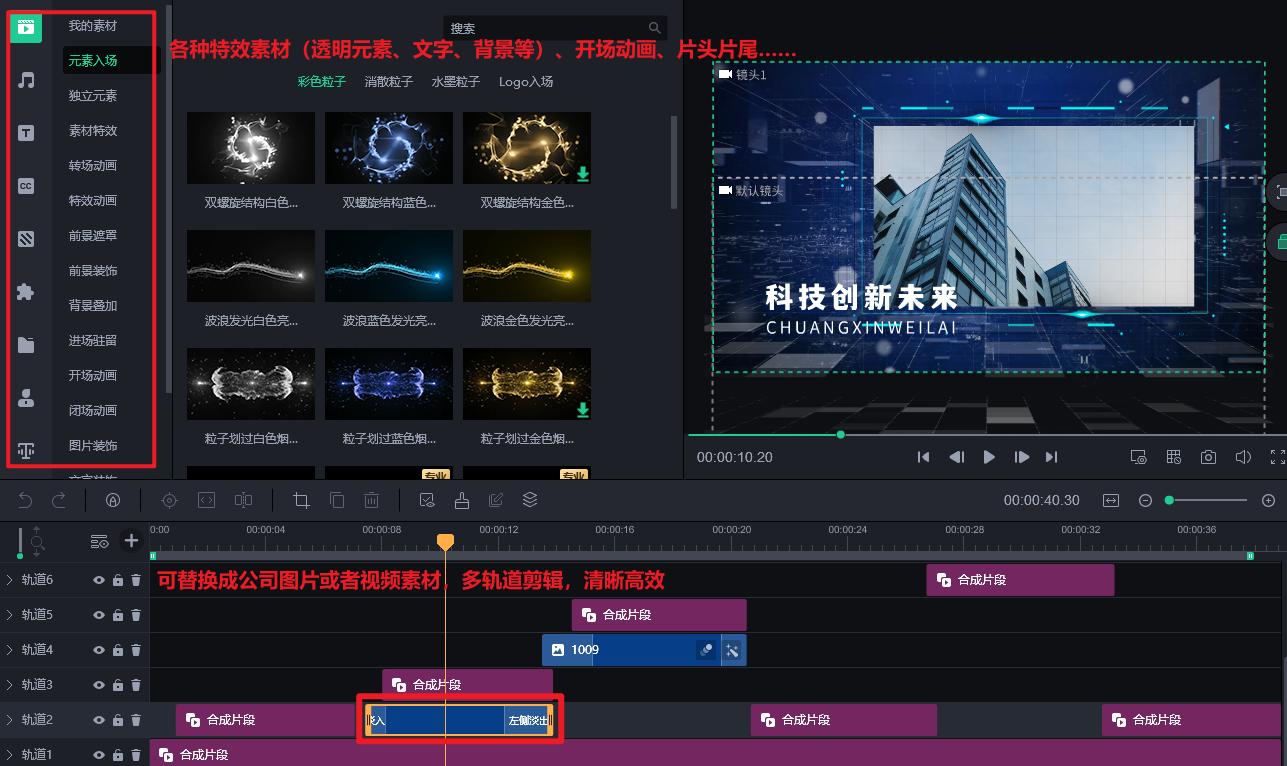Open the Logo入场 category tab
The height and width of the screenshot is (766, 1287).
point(525,81)
